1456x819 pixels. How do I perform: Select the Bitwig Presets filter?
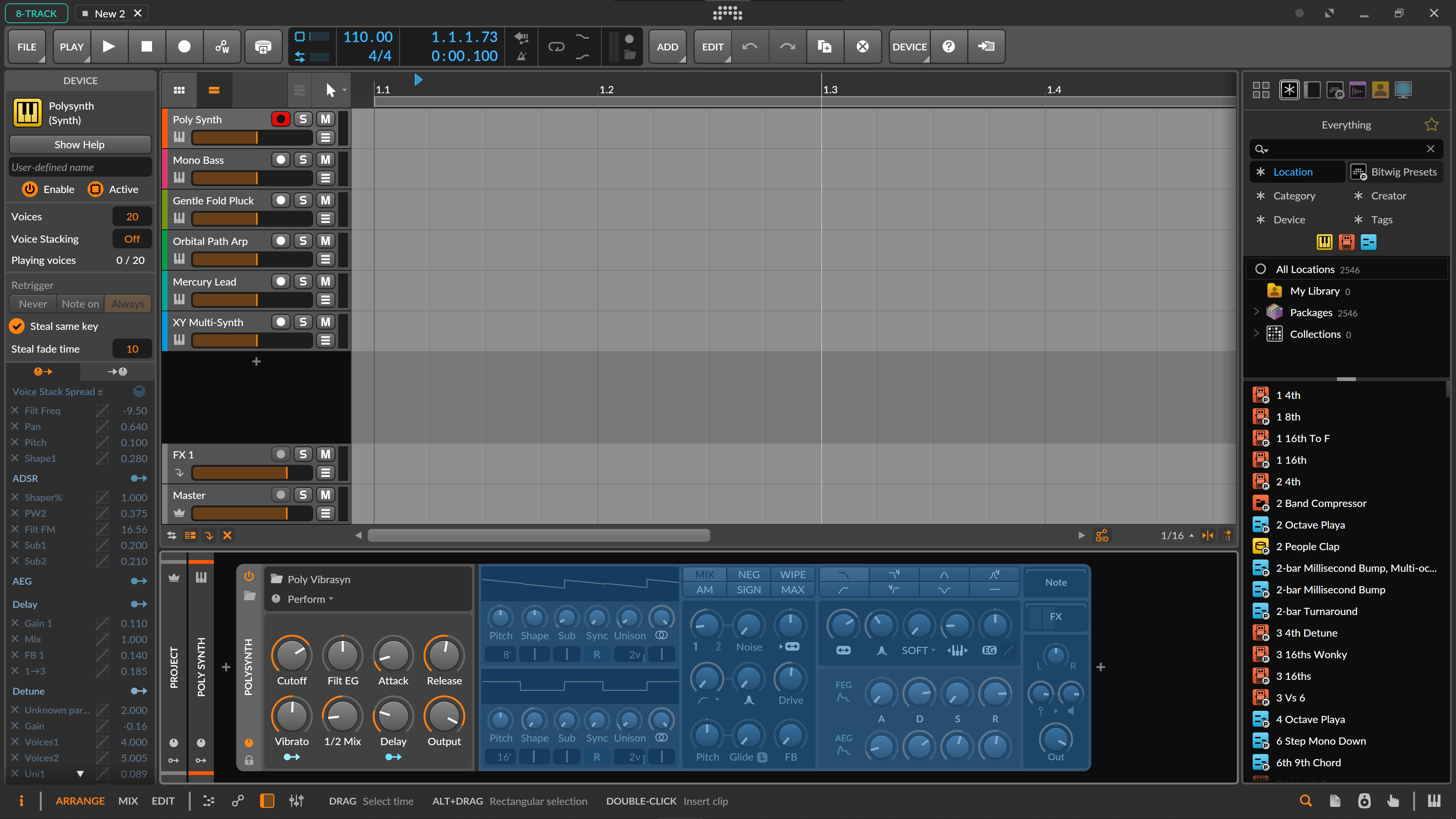pyautogui.click(x=1395, y=172)
